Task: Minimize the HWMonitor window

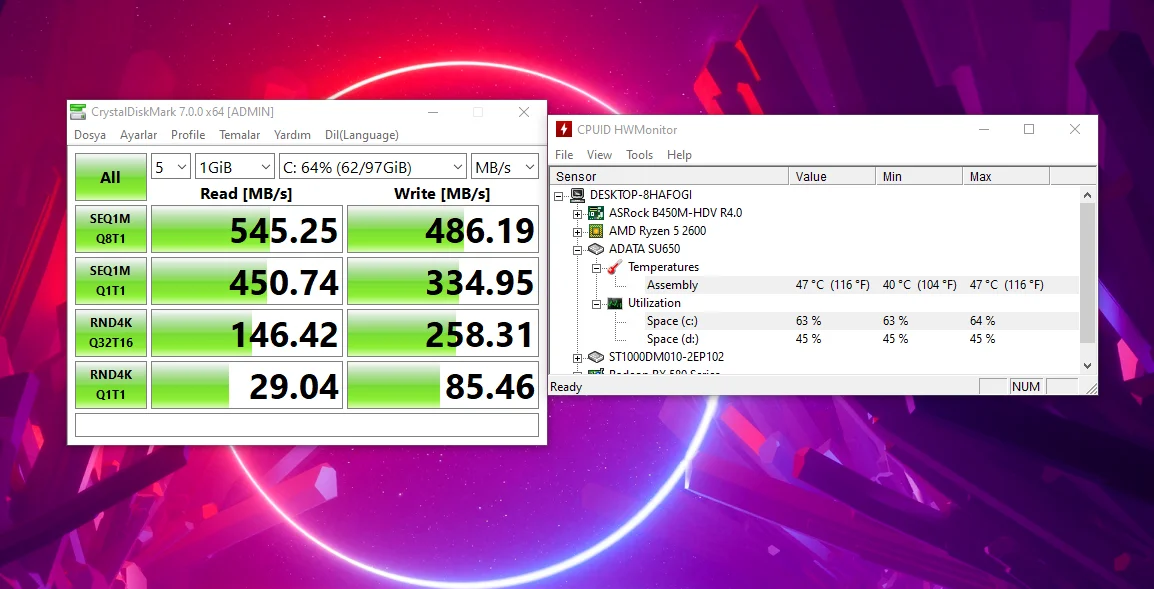Action: [984, 130]
